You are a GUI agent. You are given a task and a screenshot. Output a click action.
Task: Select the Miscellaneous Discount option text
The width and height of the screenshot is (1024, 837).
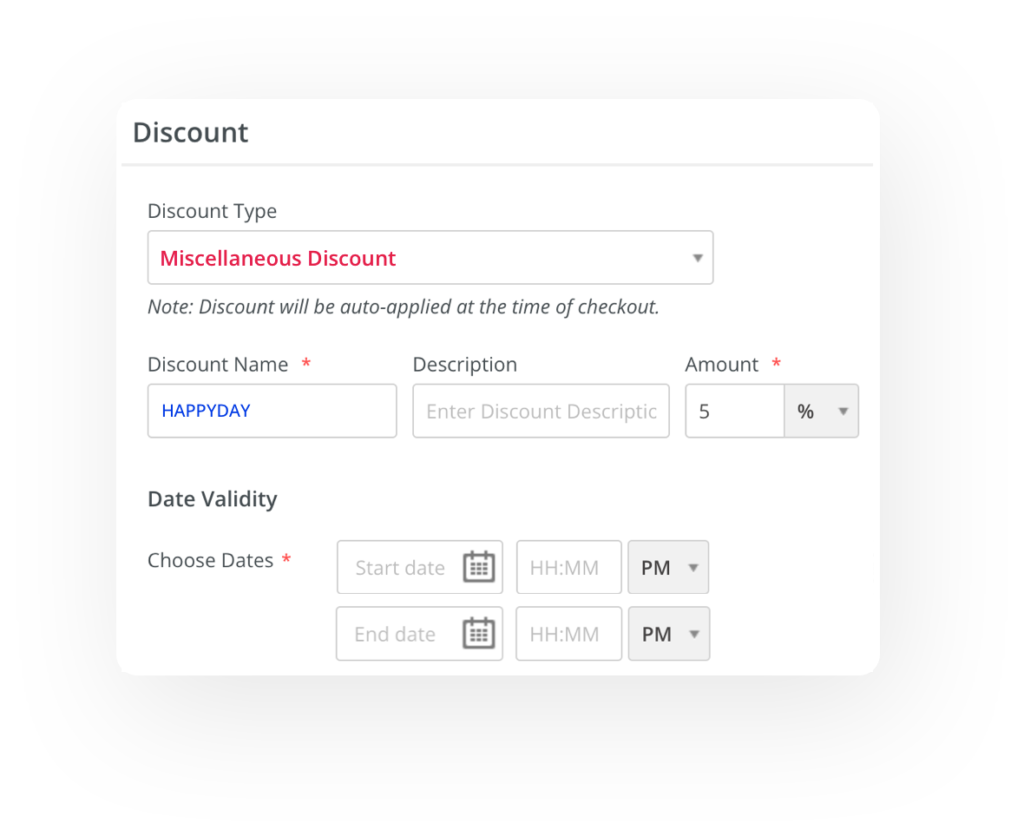pyautogui.click(x=277, y=257)
